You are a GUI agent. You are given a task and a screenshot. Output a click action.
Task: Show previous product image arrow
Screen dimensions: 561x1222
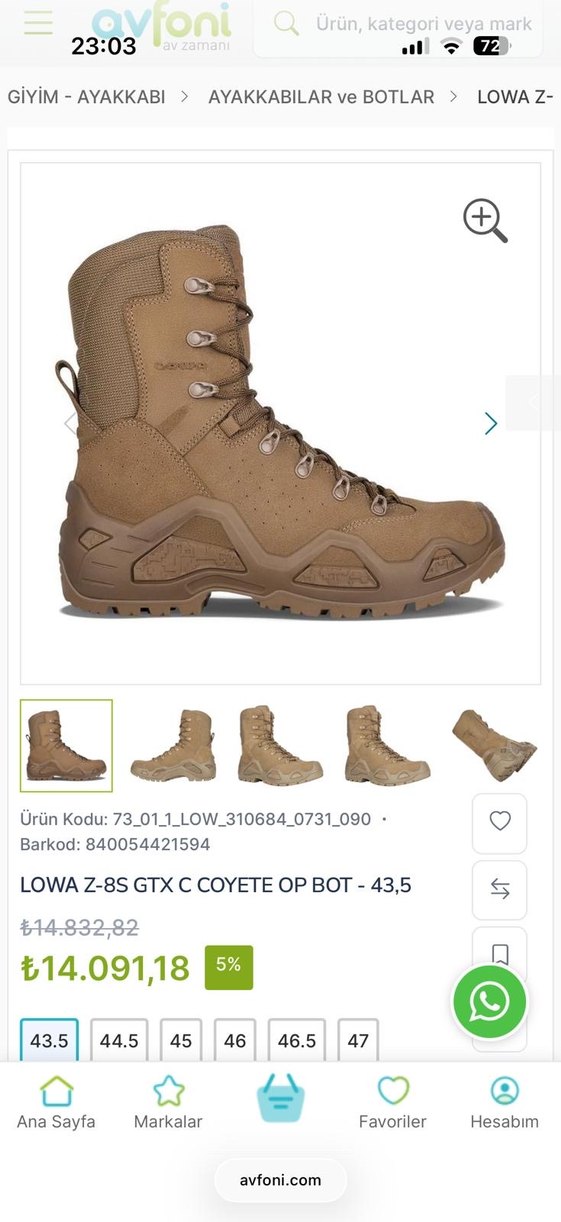click(x=70, y=423)
